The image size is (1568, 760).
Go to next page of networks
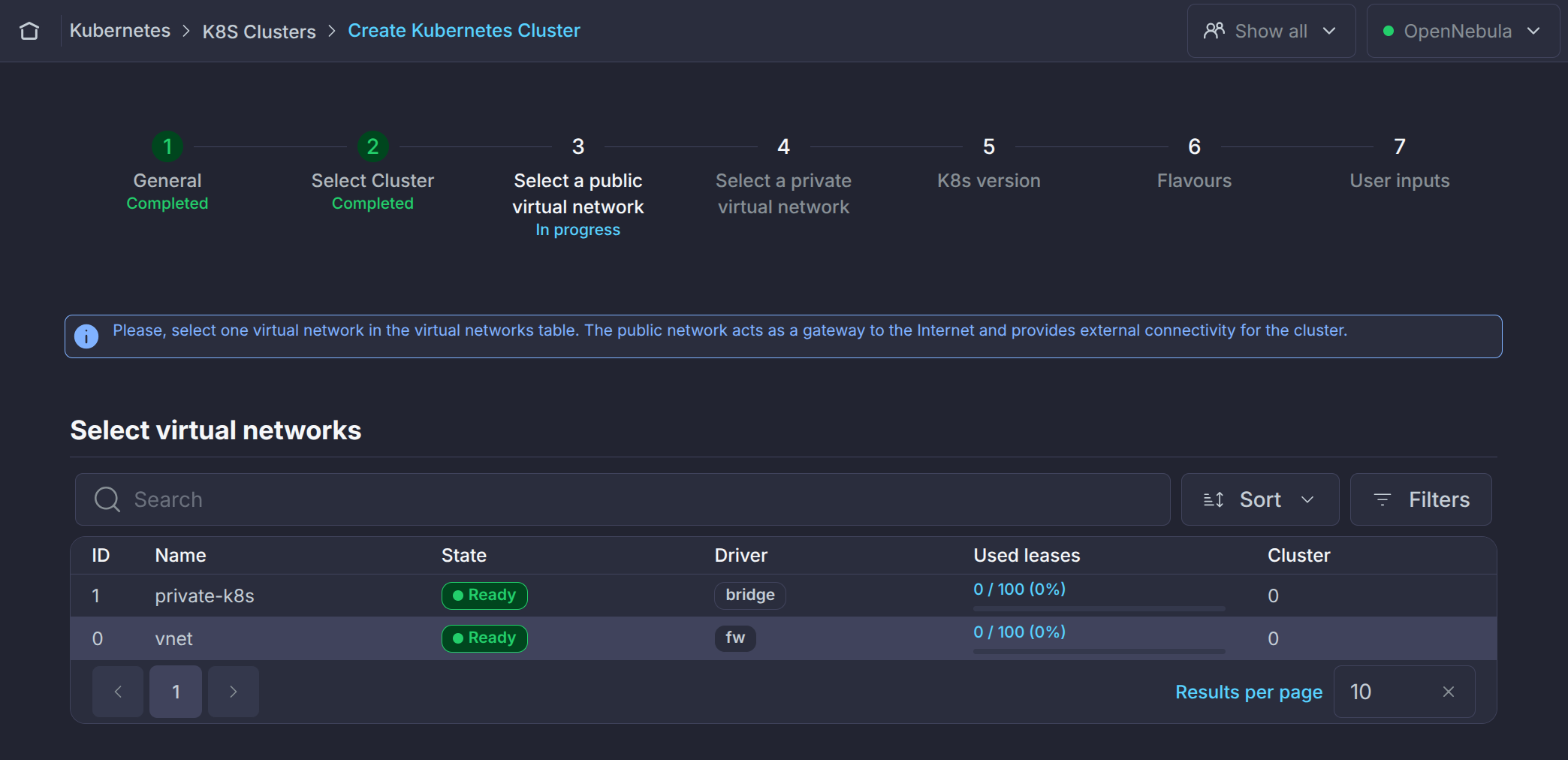[x=234, y=692]
